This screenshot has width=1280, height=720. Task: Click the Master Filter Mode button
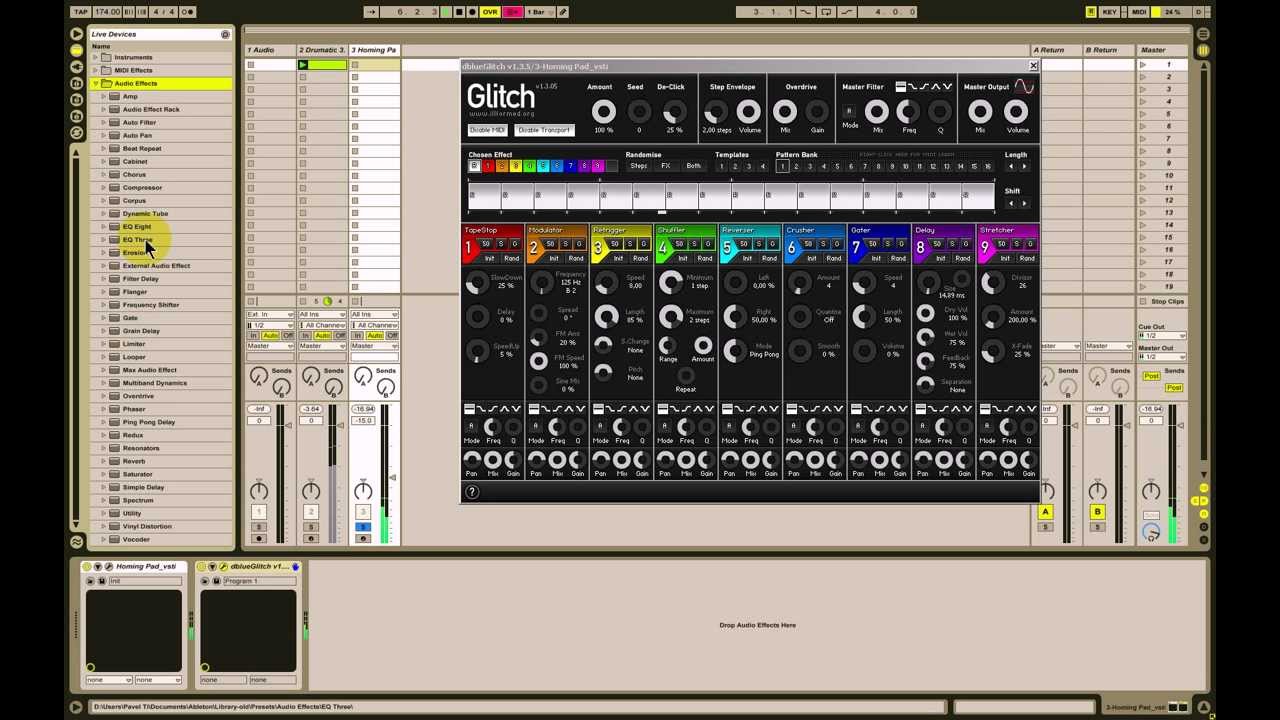[x=849, y=112]
